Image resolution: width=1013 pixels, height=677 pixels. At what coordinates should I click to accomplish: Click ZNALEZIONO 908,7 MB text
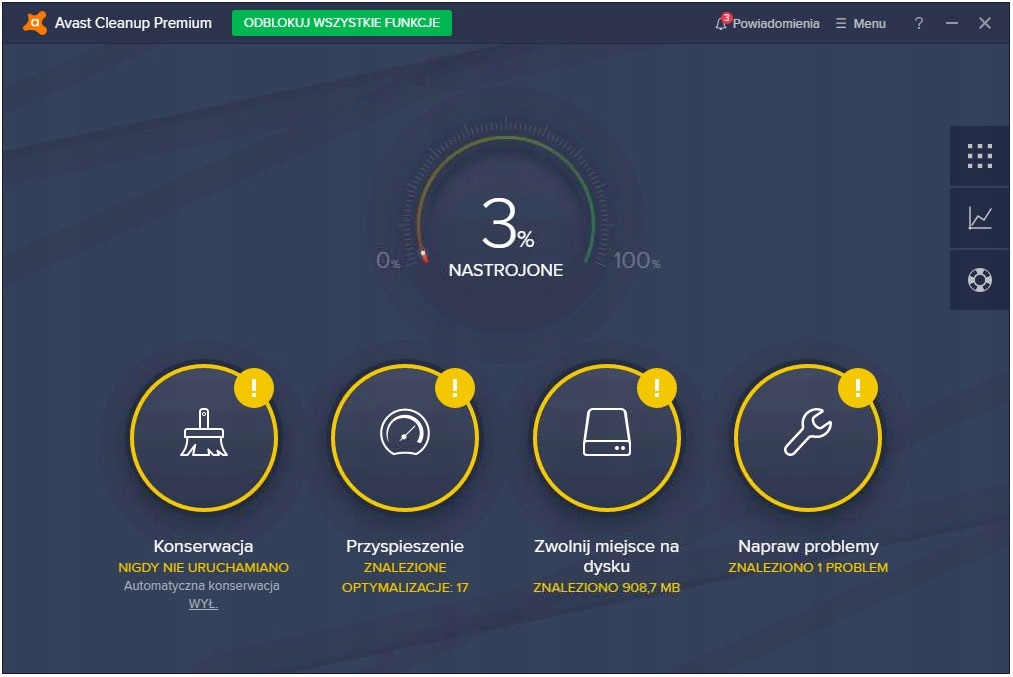pos(607,587)
